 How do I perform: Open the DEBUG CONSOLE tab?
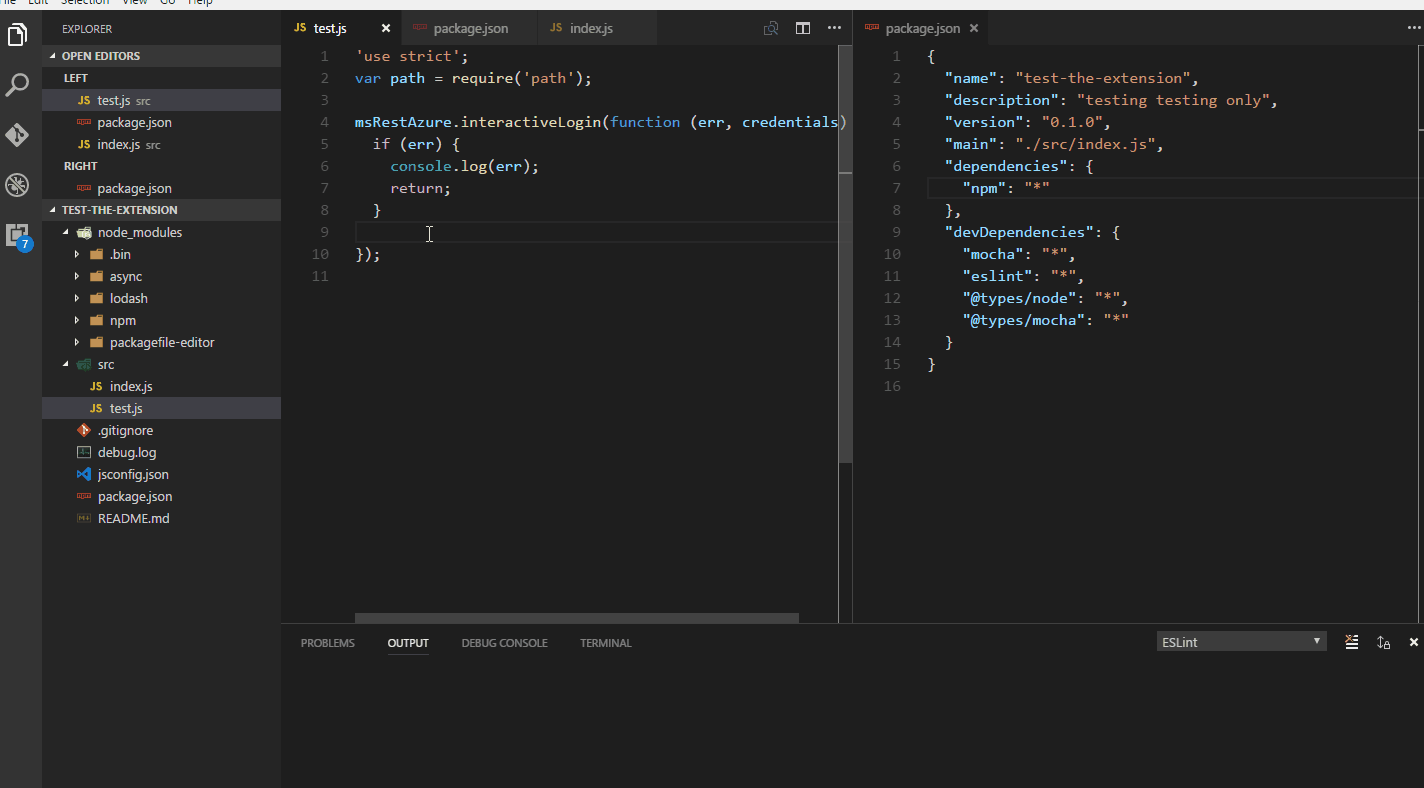click(x=504, y=643)
